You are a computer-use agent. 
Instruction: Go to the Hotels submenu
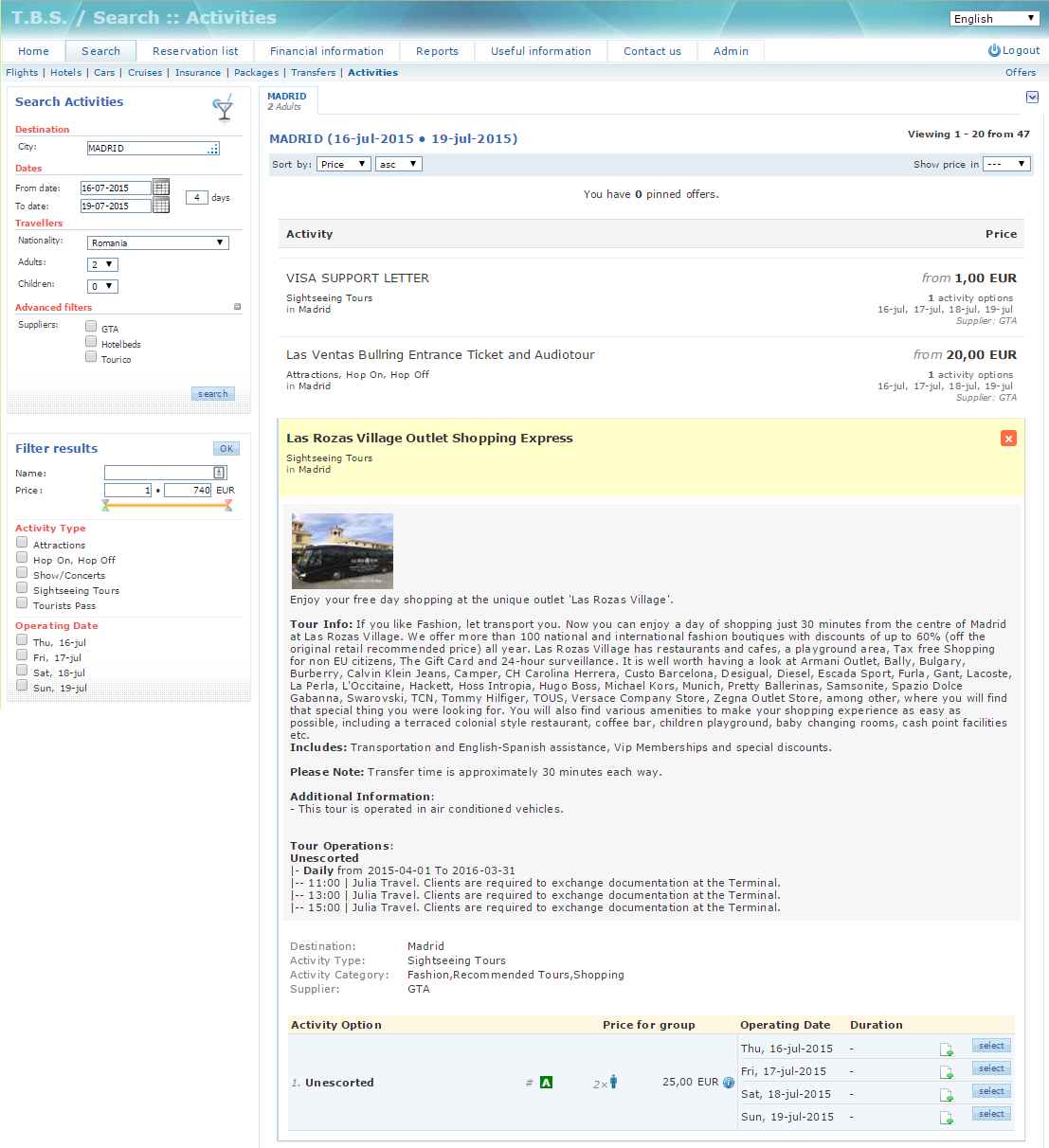pos(65,72)
